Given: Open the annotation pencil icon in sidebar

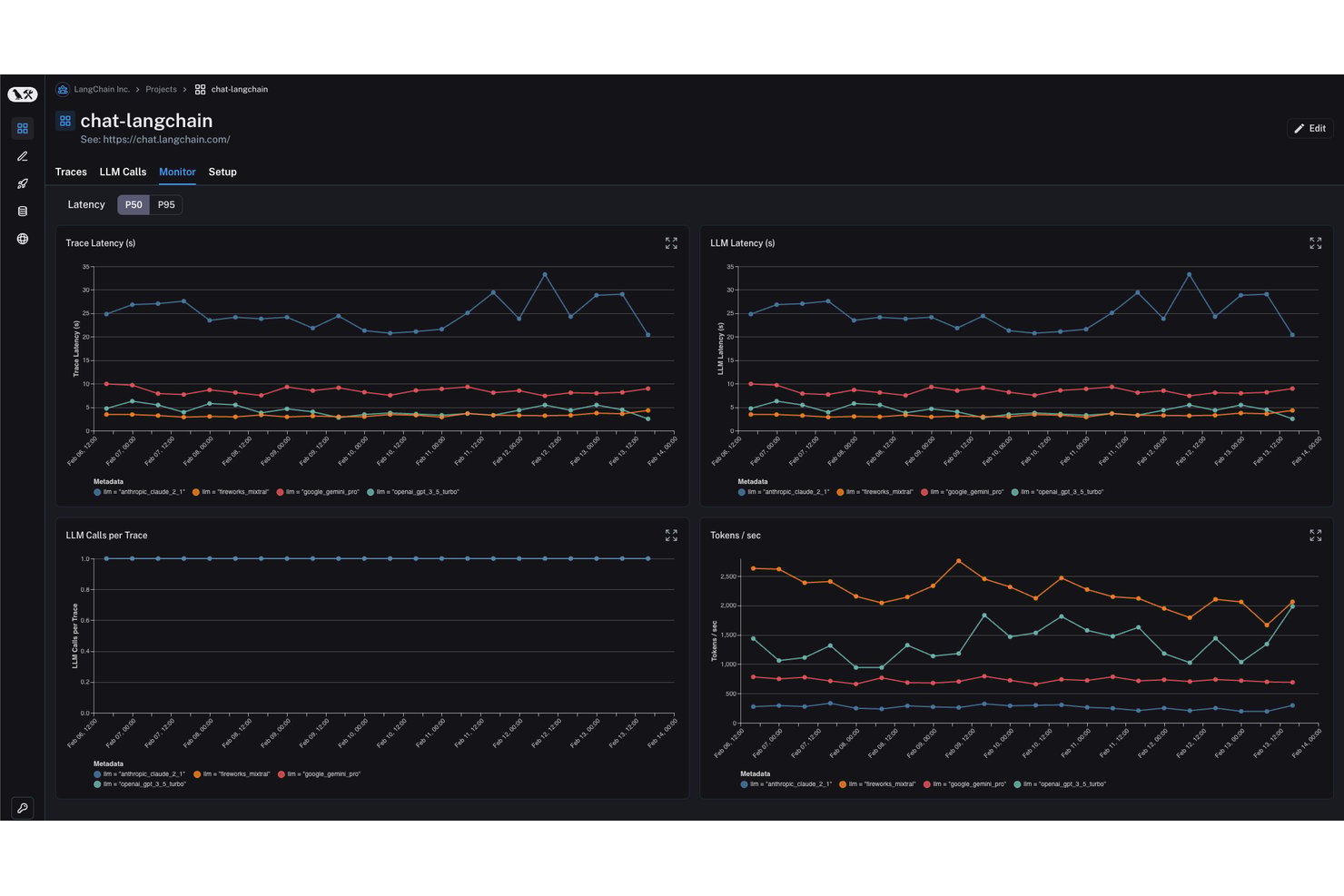Looking at the screenshot, I should click(23, 156).
